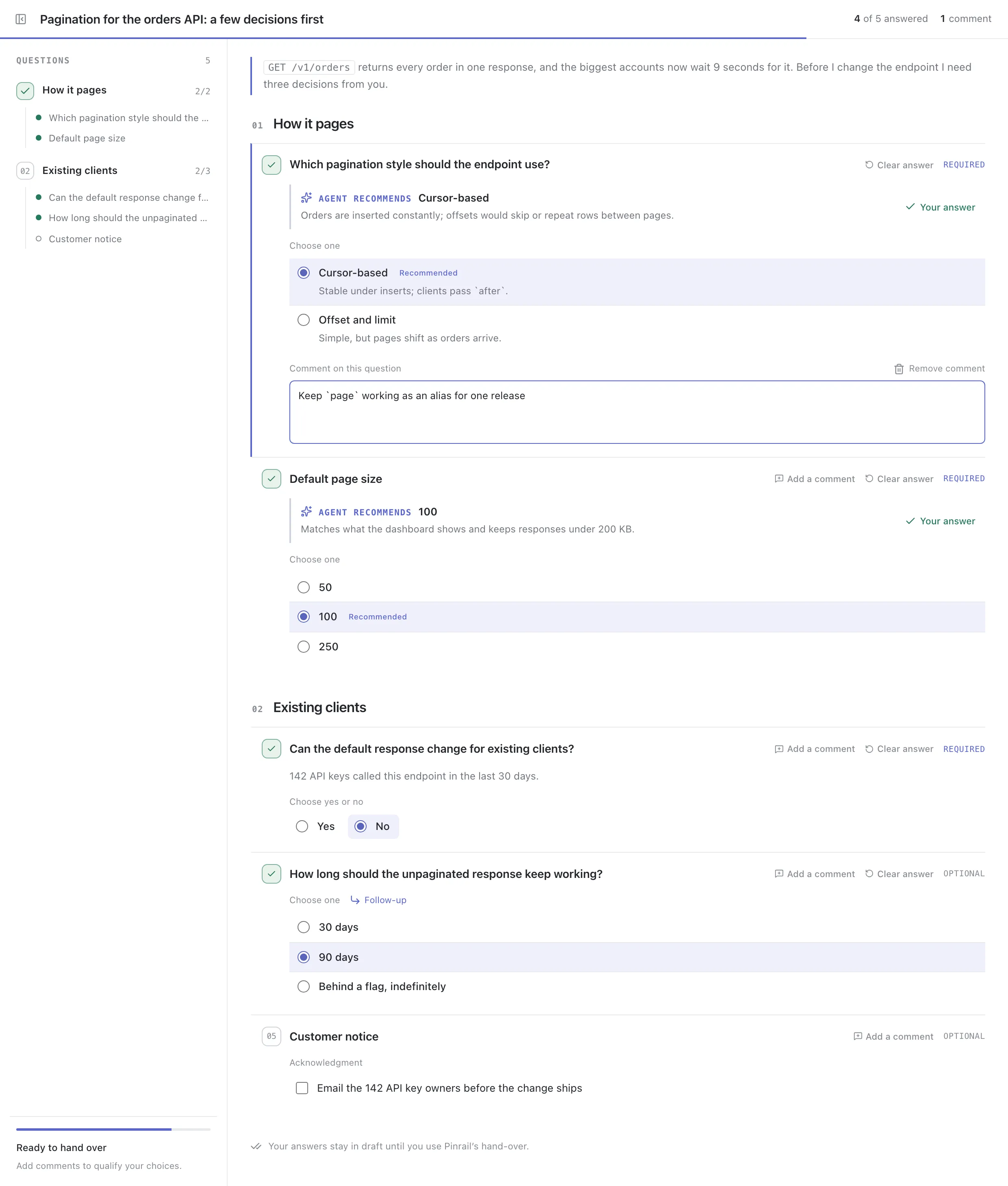Viewport: 1008px width, 1186px height.
Task: Click the How it pages section heading
Action: point(313,124)
